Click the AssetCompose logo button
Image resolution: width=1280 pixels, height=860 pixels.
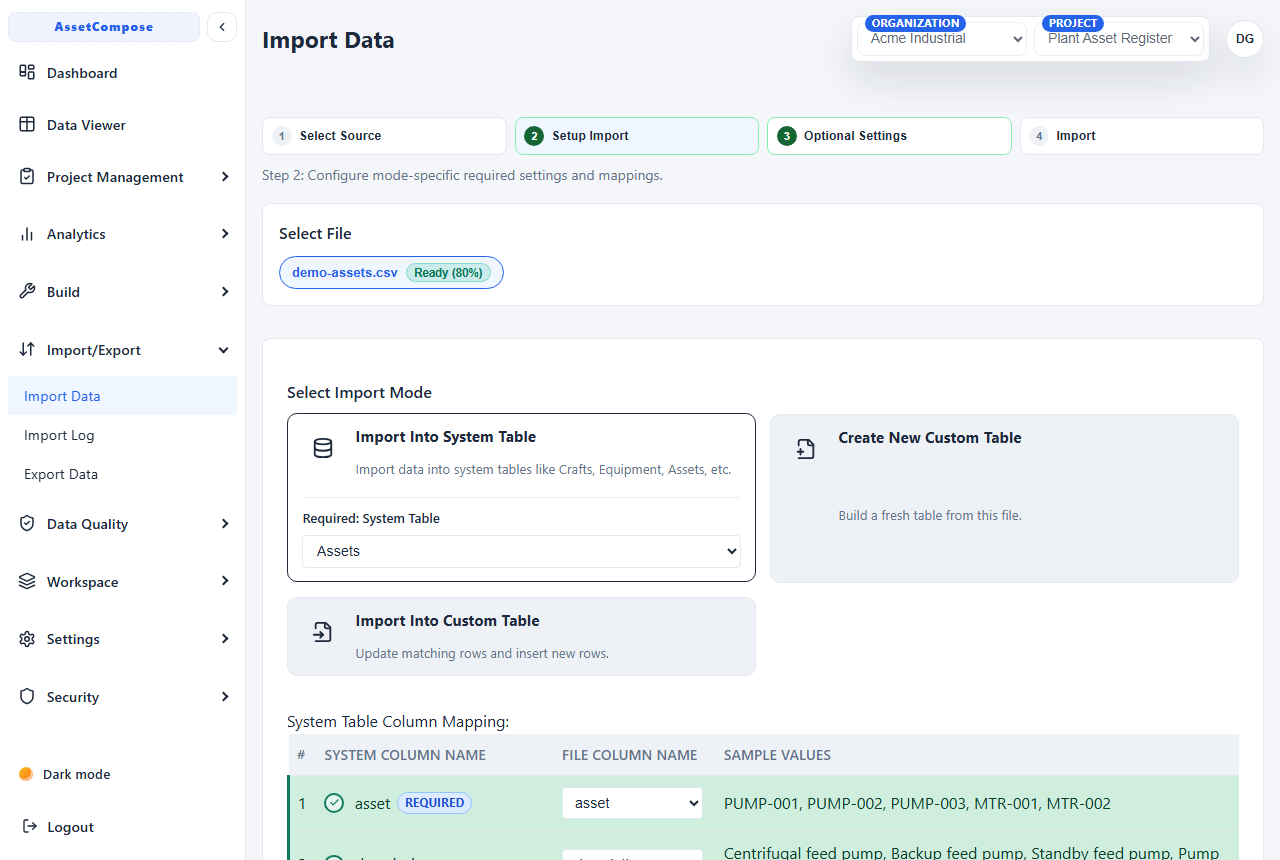(104, 27)
